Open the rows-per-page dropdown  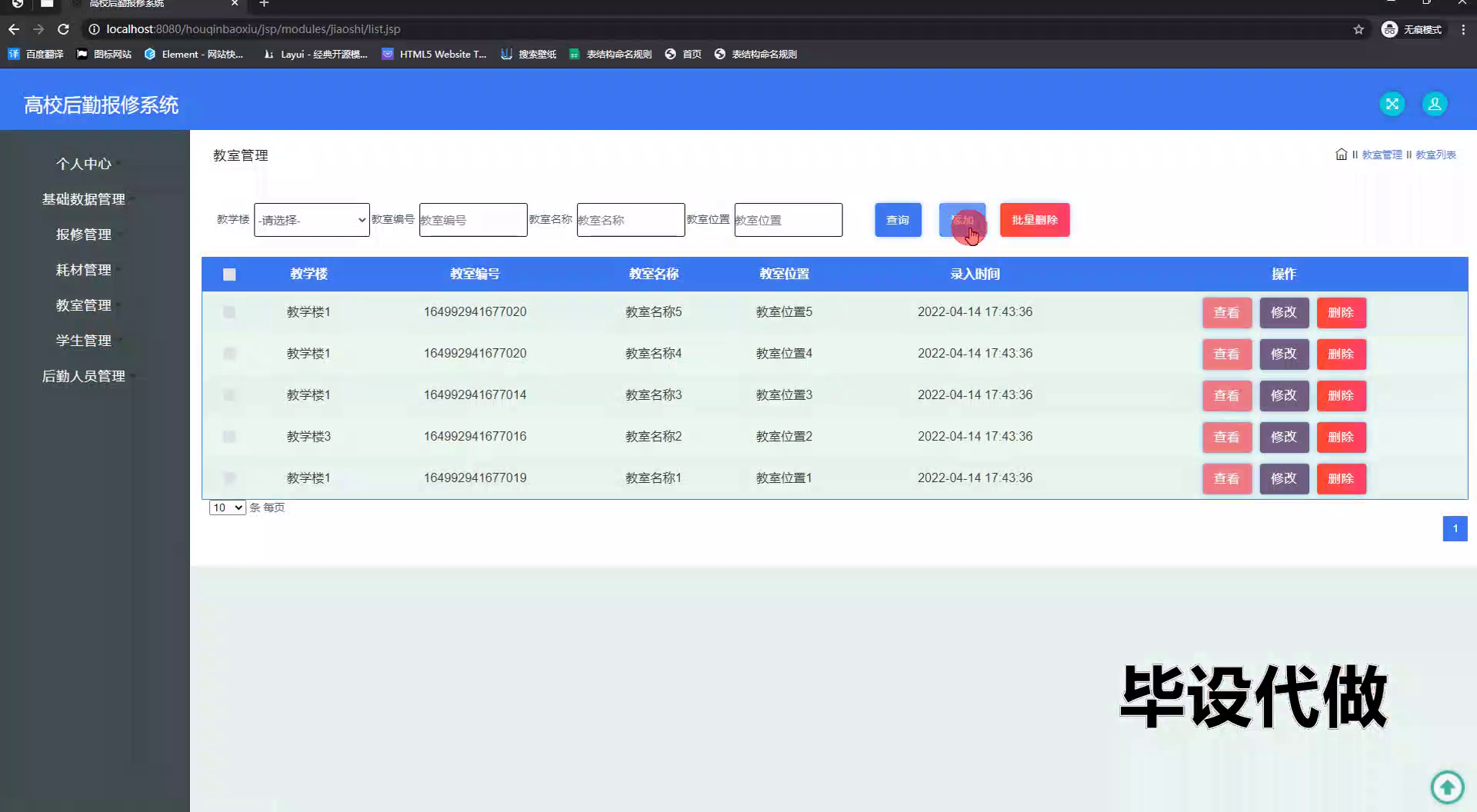(227, 507)
